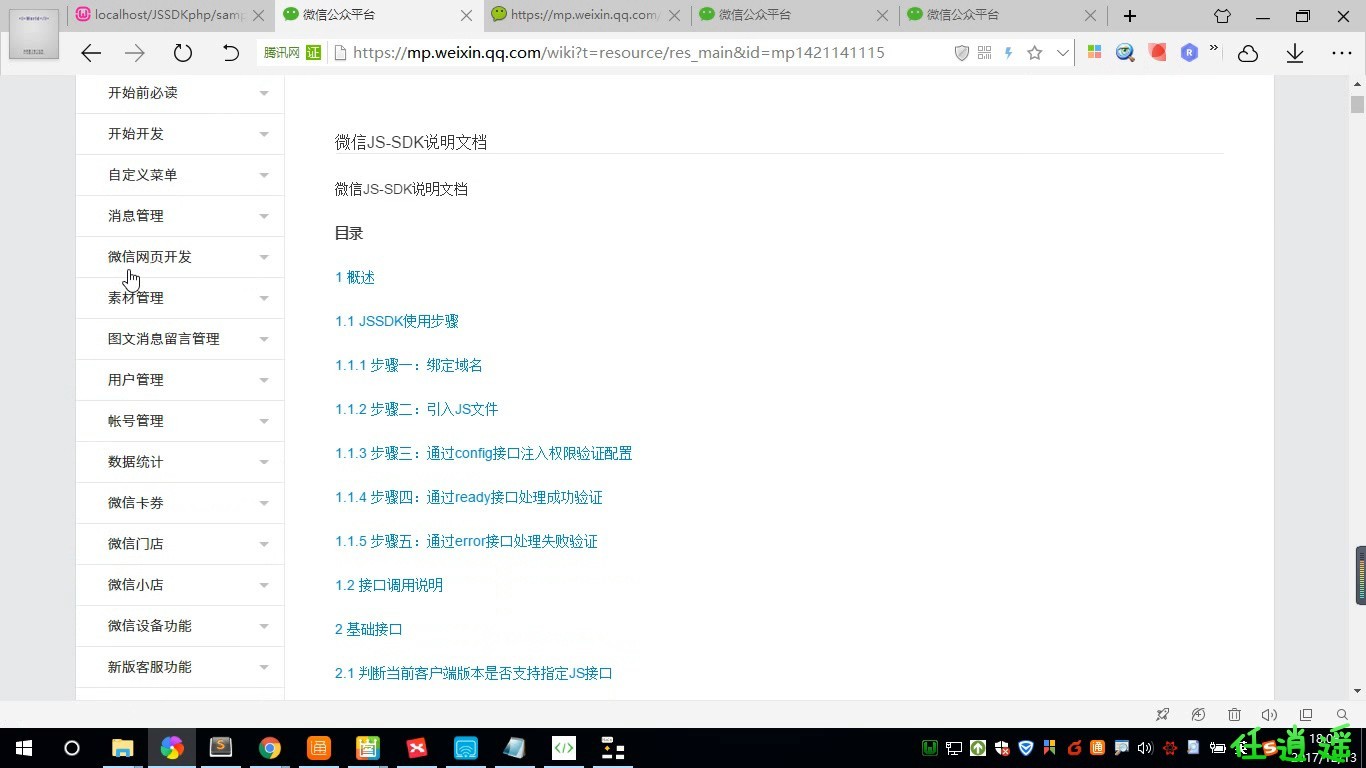Click the browser forward arrow
The image size is (1366, 768).
[x=135, y=53]
